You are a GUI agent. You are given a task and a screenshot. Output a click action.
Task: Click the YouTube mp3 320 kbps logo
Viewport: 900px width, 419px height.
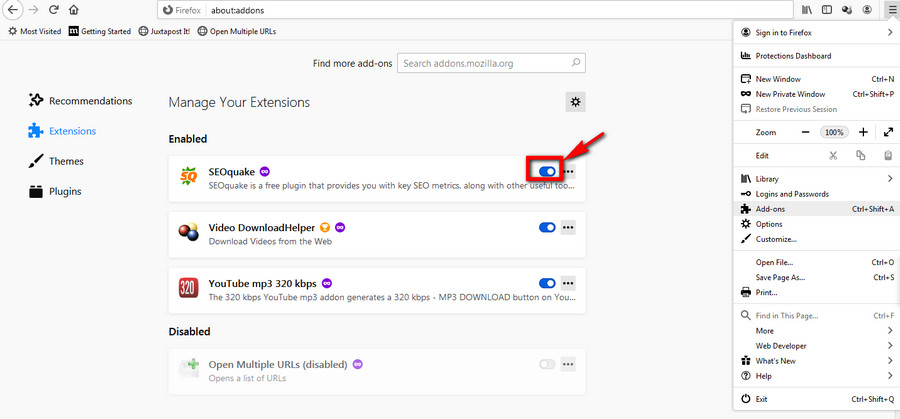pos(188,288)
